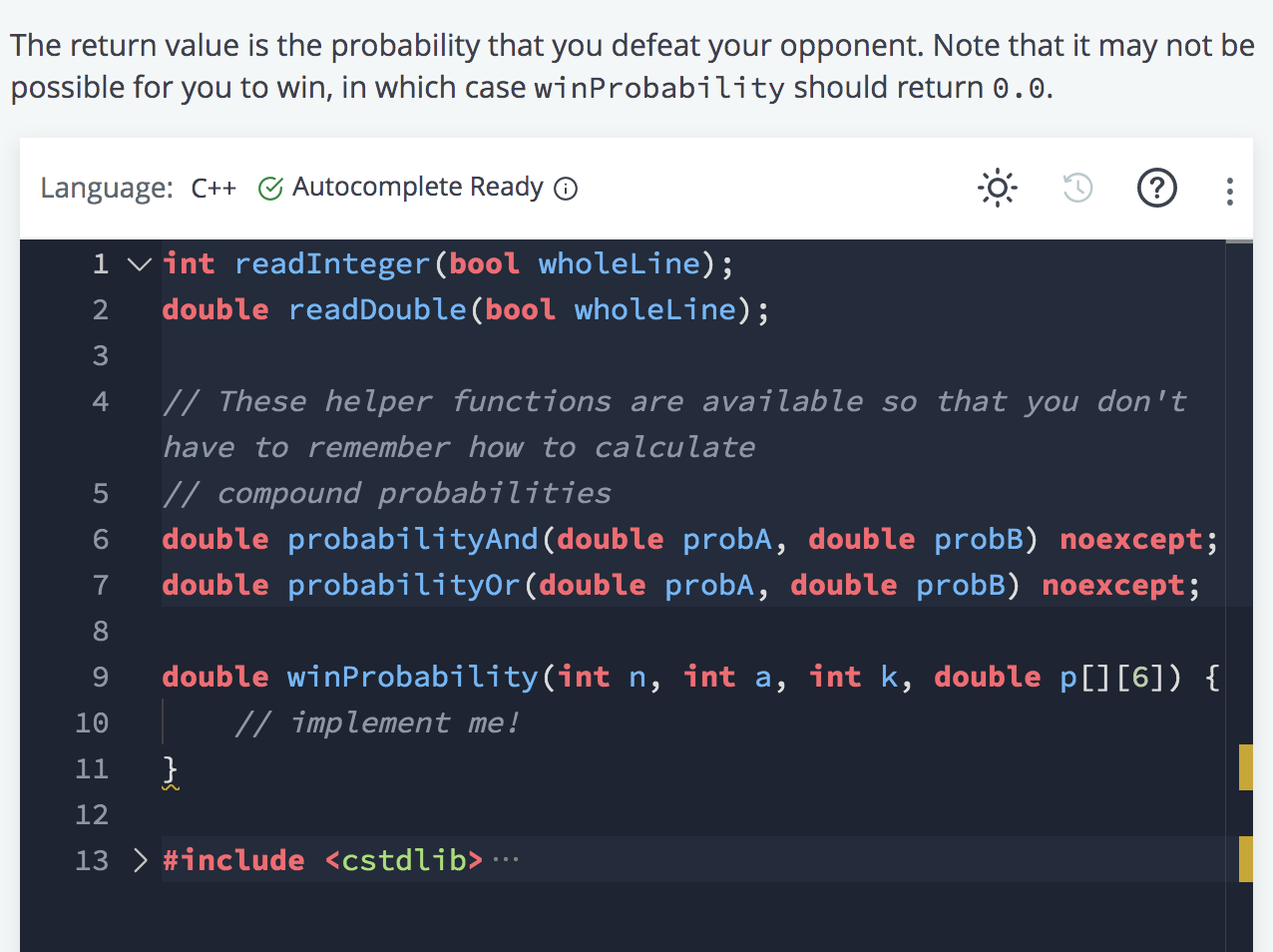The width and height of the screenshot is (1273, 952).
Task: Collapse the code fold arrow at line 1
Action: click(x=140, y=264)
